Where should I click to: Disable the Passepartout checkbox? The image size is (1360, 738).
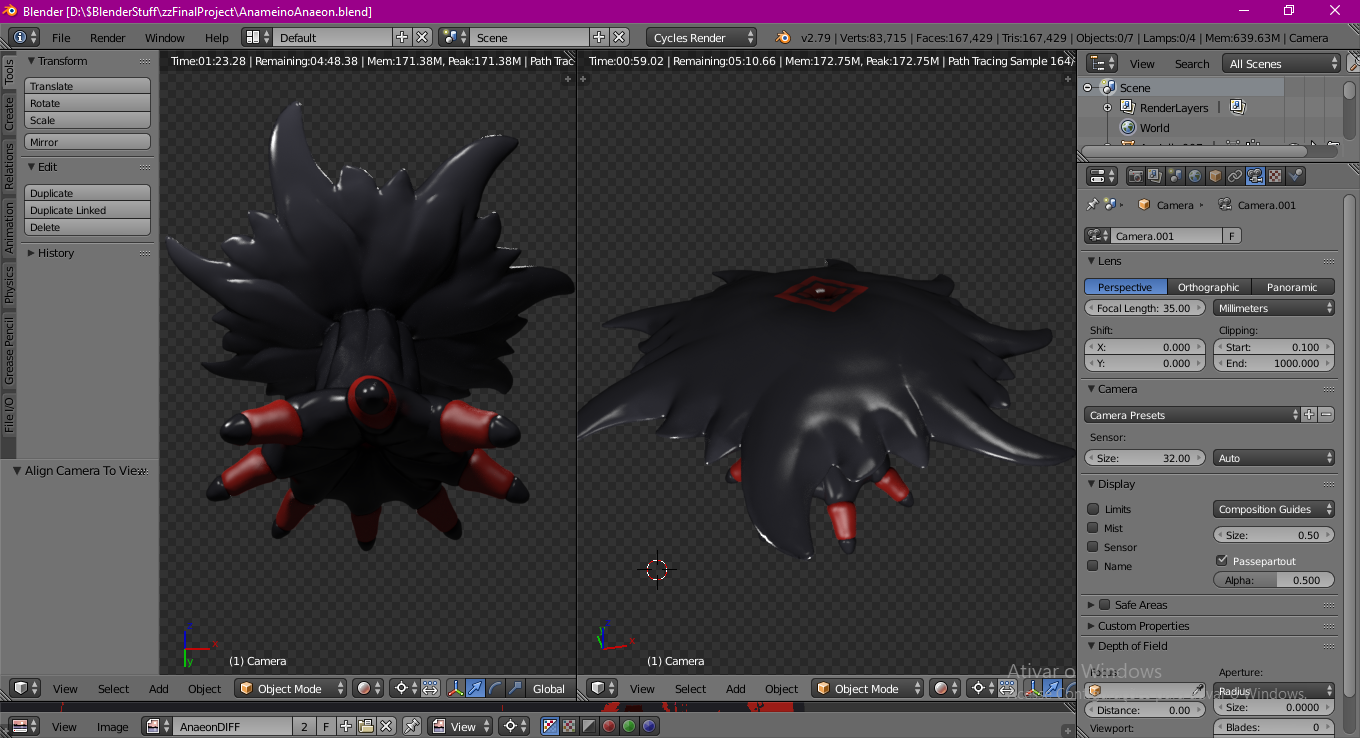point(1221,561)
